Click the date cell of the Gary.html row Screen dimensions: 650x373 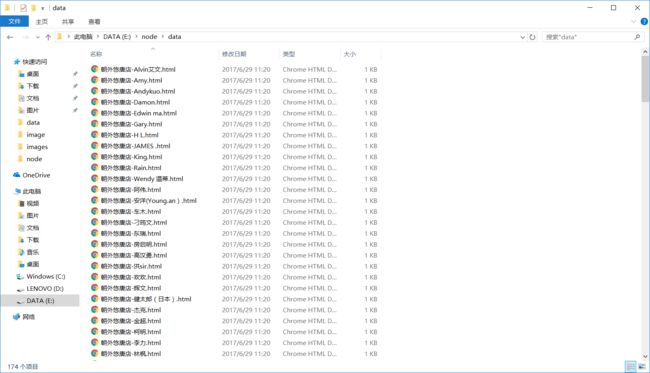(246, 124)
